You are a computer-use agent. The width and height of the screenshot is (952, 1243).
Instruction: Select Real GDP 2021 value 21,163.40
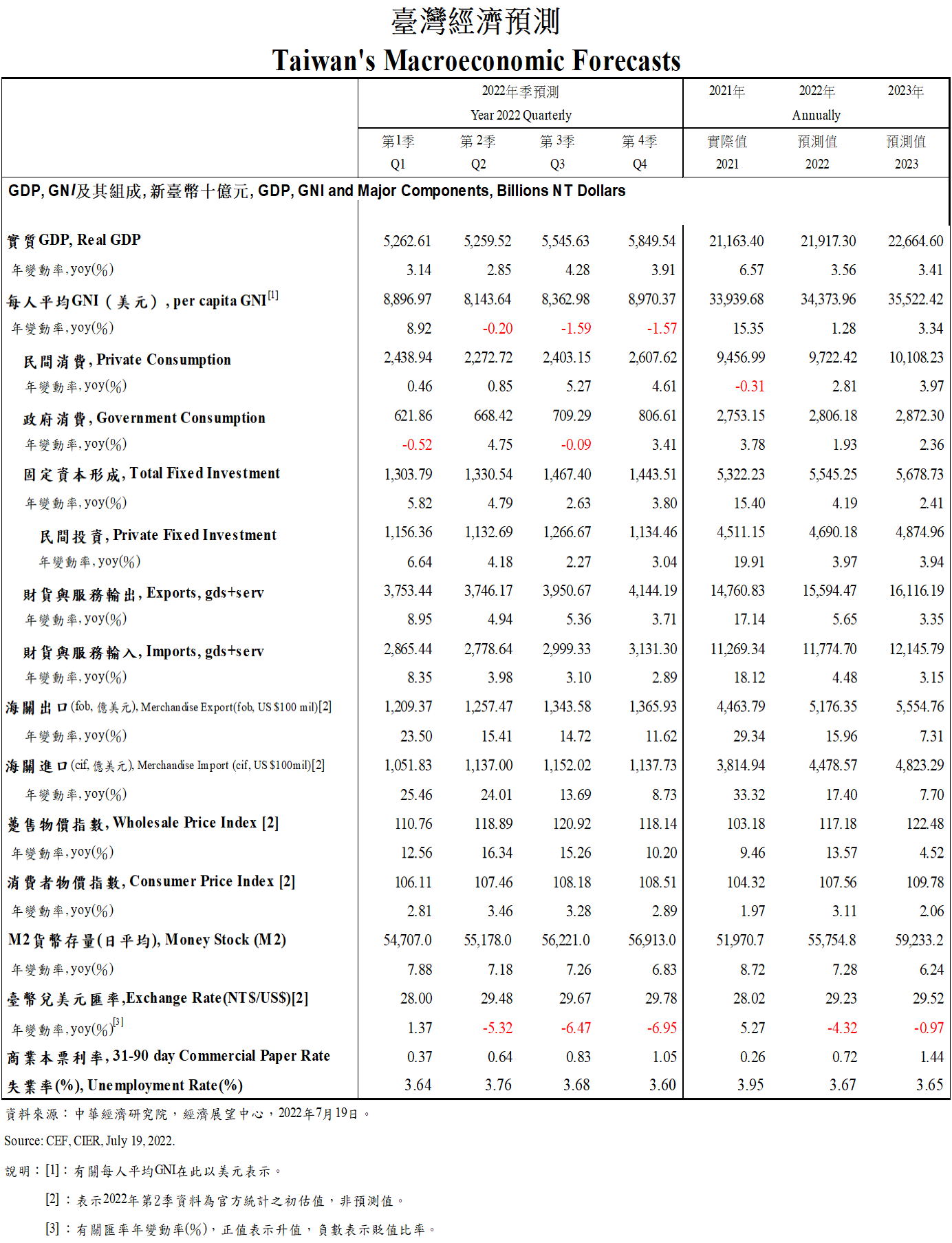pos(736,241)
